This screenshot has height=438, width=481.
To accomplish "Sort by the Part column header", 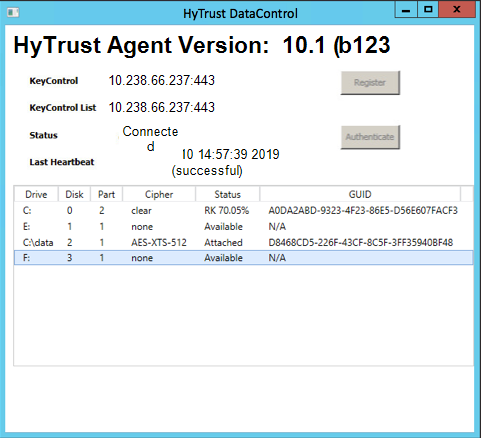I will (106, 194).
